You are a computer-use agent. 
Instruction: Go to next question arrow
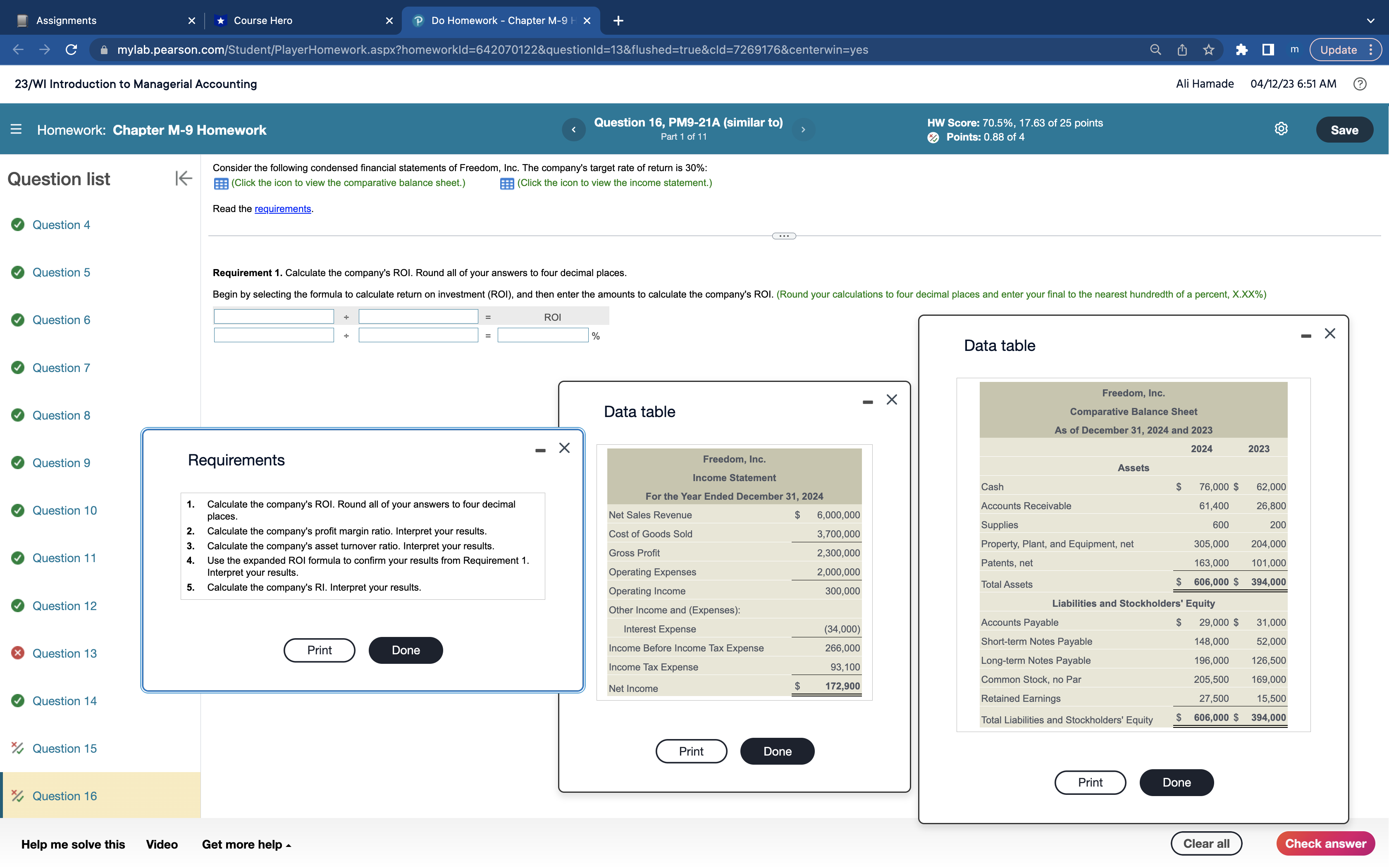[803, 130]
